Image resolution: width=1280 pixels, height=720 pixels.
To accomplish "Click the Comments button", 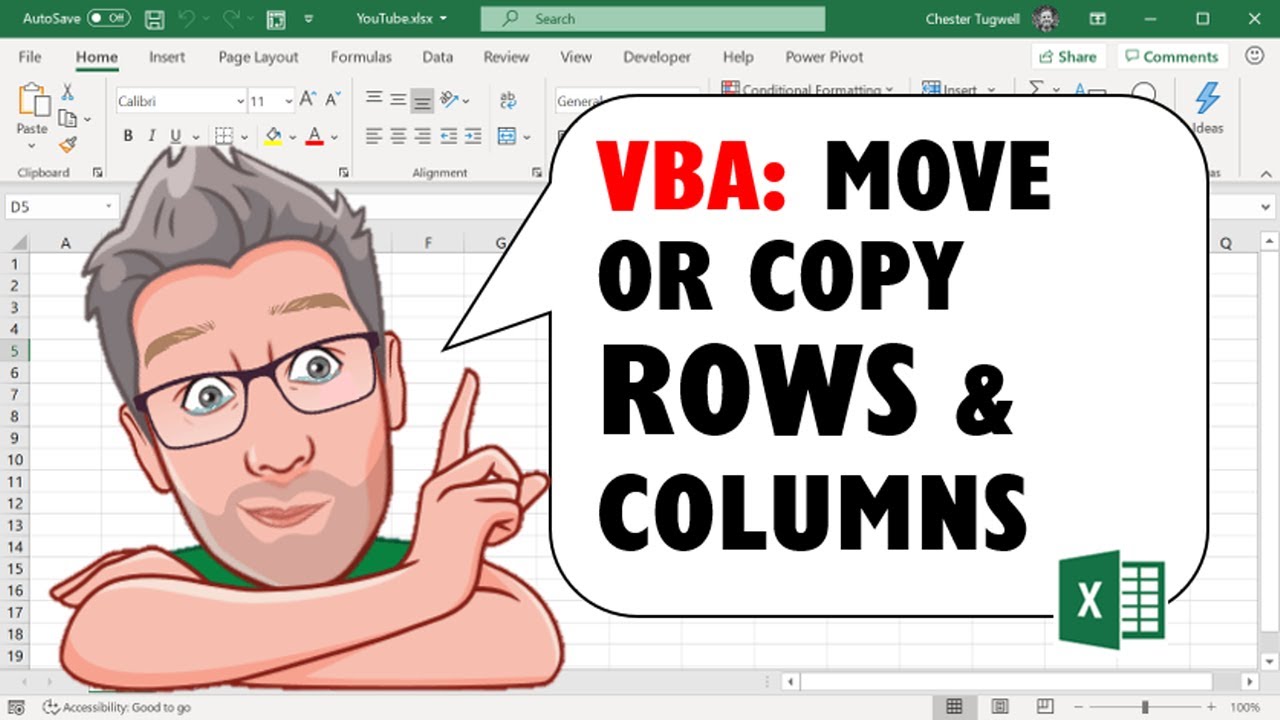I will [x=1173, y=57].
